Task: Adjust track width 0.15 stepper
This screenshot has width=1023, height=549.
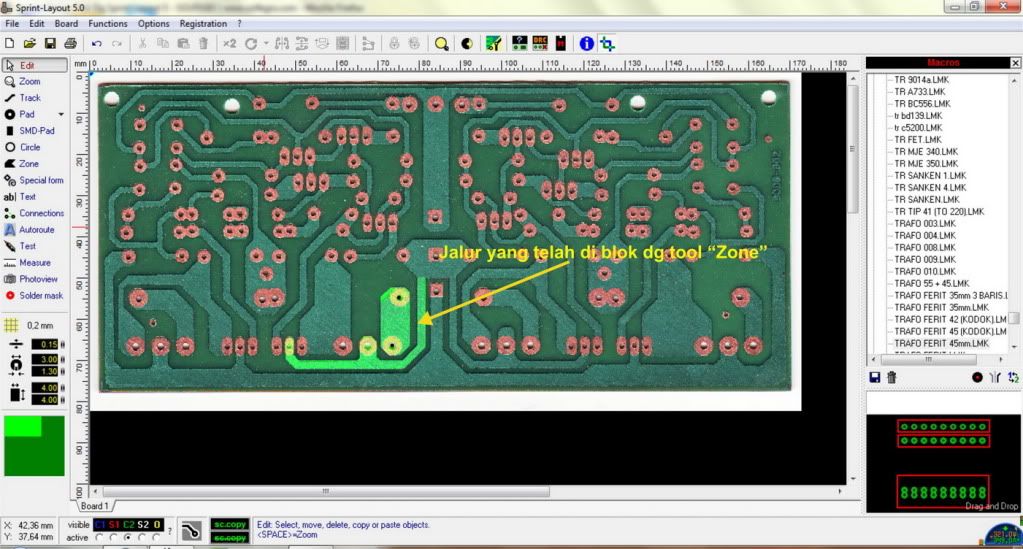Action: click(x=63, y=344)
